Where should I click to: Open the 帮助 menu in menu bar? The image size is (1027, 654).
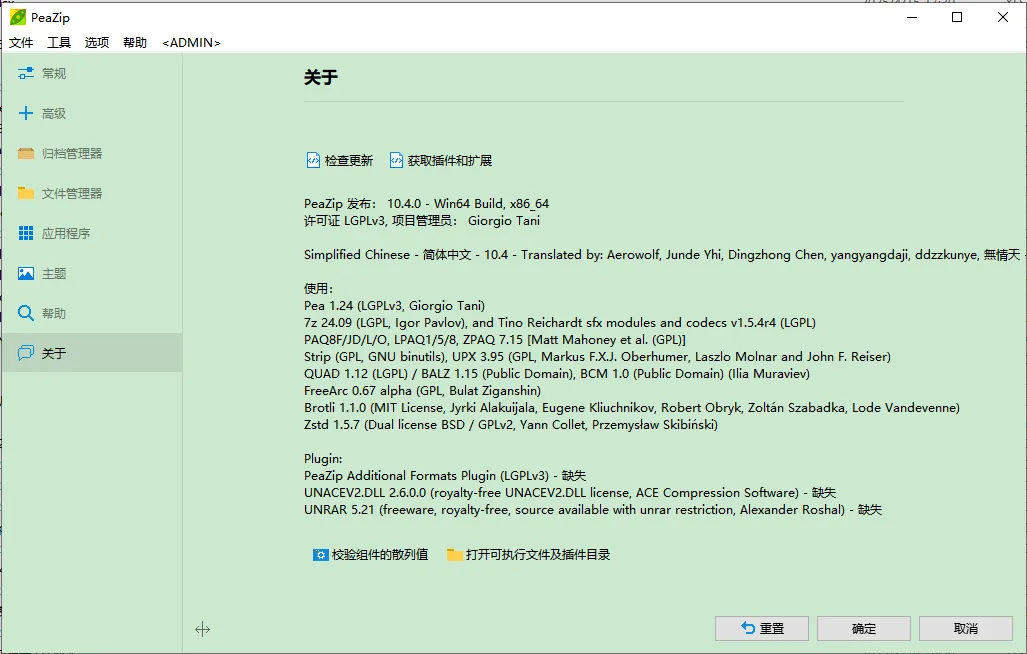coord(135,43)
